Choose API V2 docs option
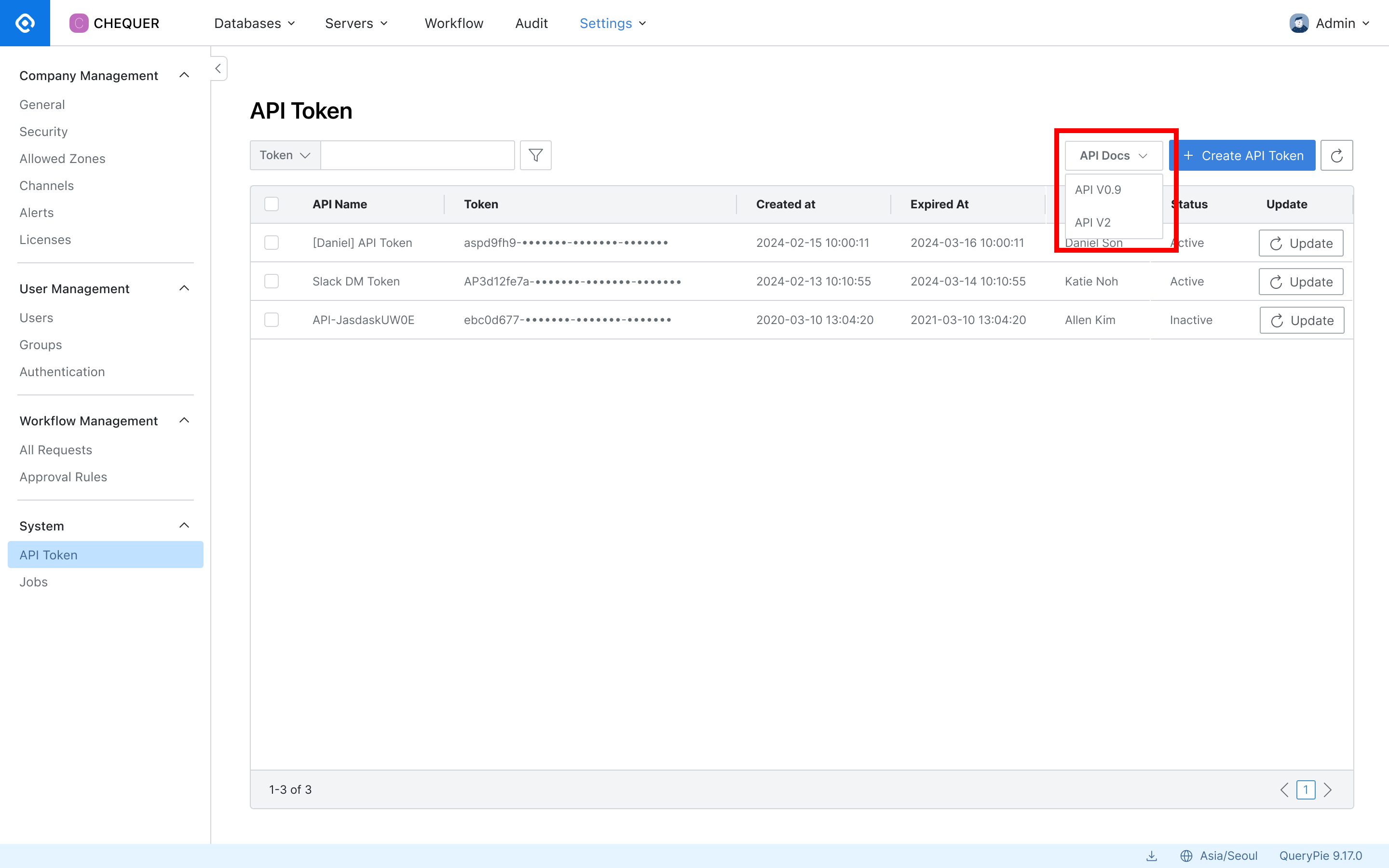1389x868 pixels. pyautogui.click(x=1114, y=222)
